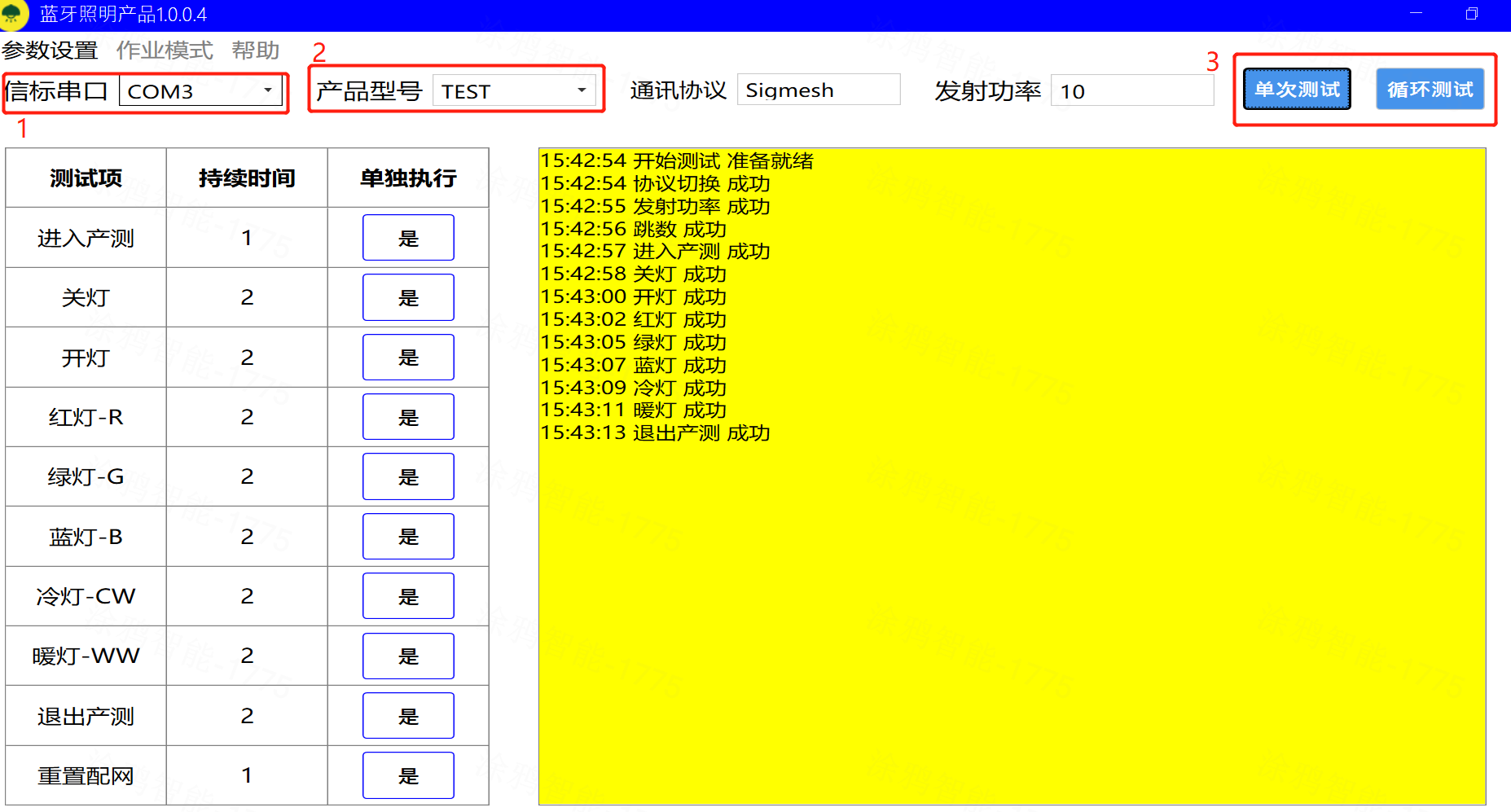1511x812 pixels.
Task: Click the 发射功率 field showing 10
Action: tap(1132, 90)
